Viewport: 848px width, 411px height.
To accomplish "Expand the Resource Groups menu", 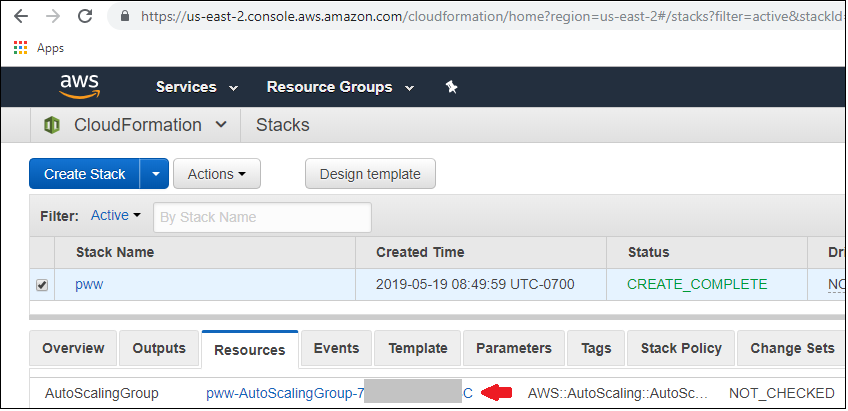I will (x=340, y=87).
